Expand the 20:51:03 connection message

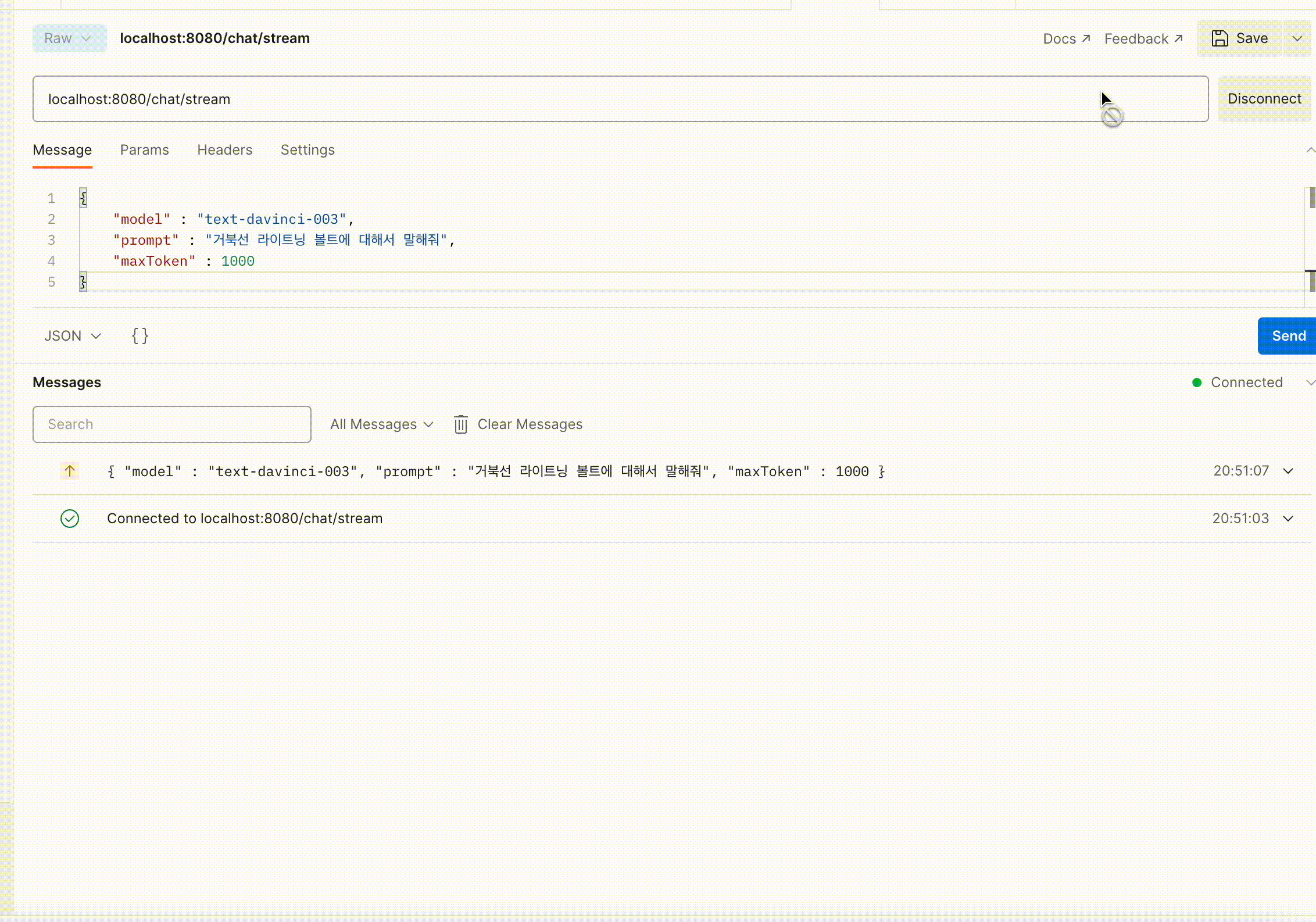pos(1288,519)
